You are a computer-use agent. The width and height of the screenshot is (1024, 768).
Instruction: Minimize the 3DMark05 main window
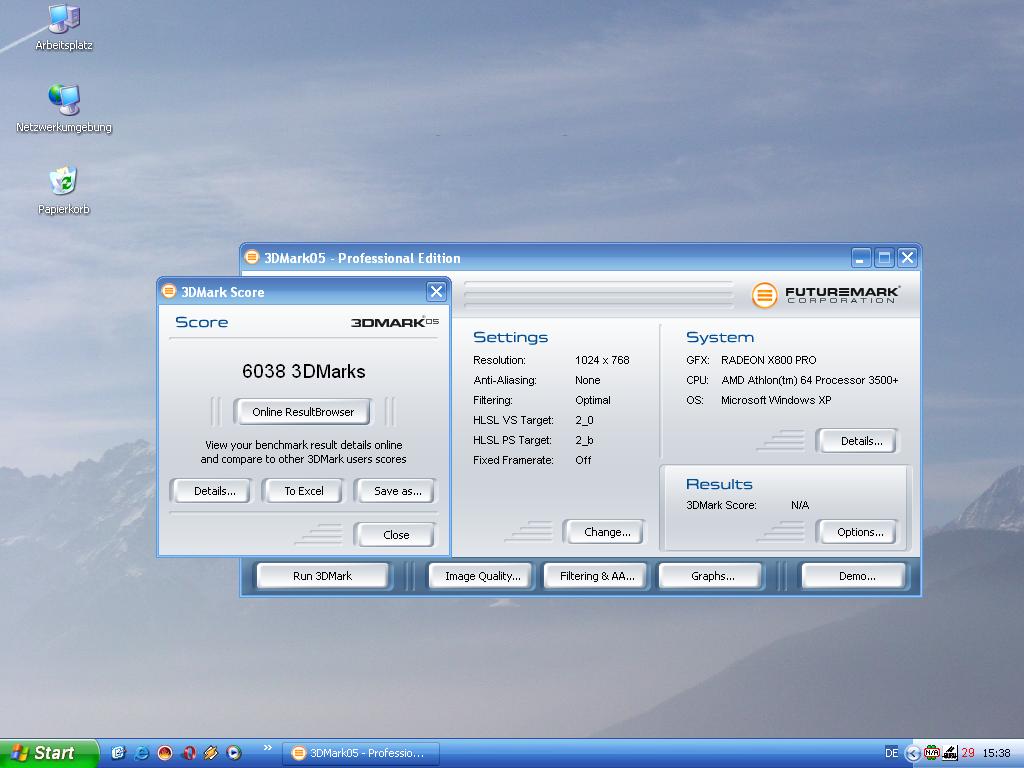click(x=861, y=258)
